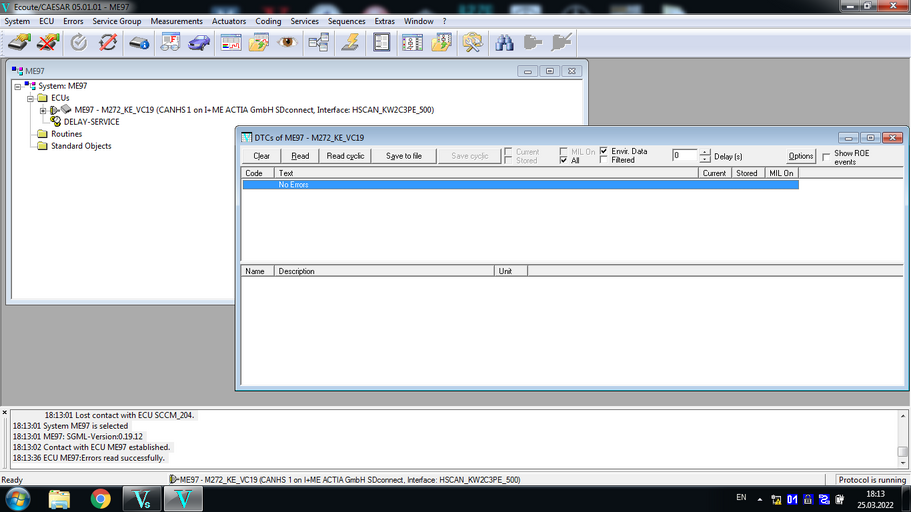Click the padlock tray icon
Viewport: 911px width, 512px height.
tap(808, 499)
